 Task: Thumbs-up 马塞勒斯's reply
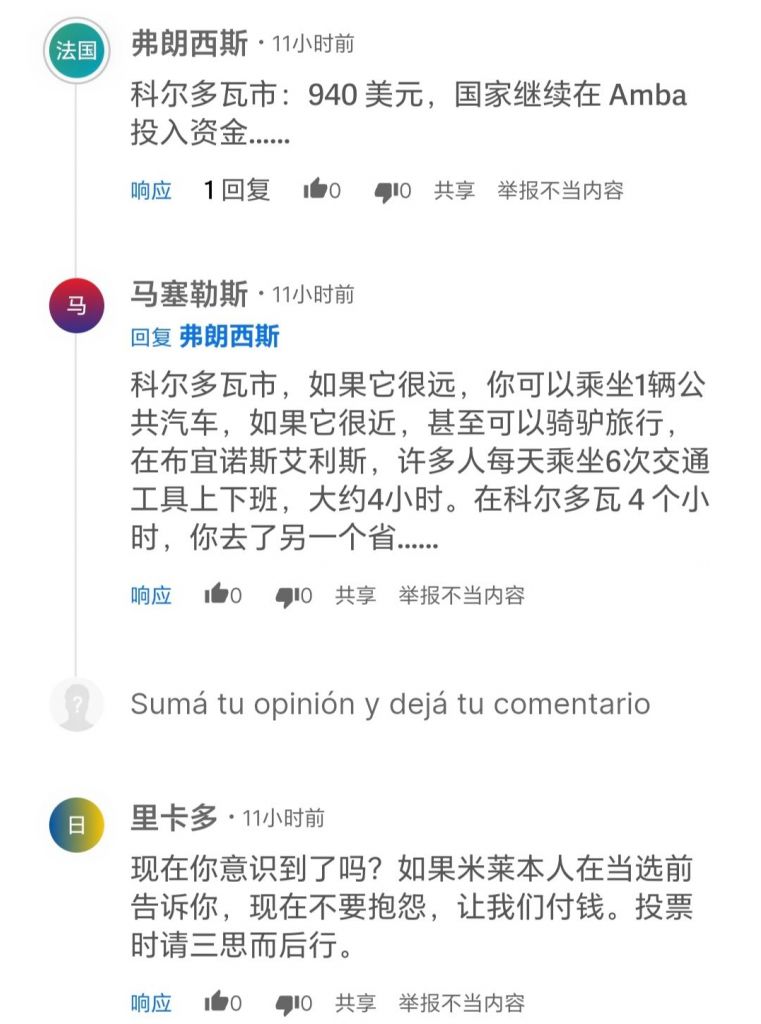click(217, 595)
